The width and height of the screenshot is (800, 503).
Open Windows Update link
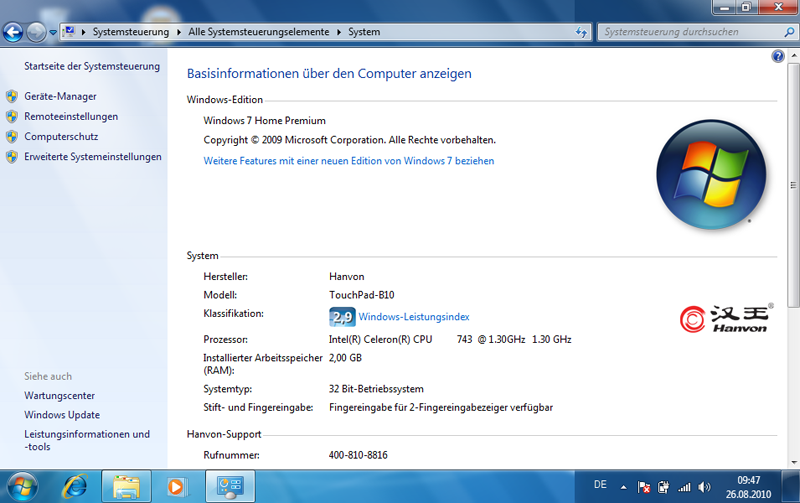click(x=62, y=415)
